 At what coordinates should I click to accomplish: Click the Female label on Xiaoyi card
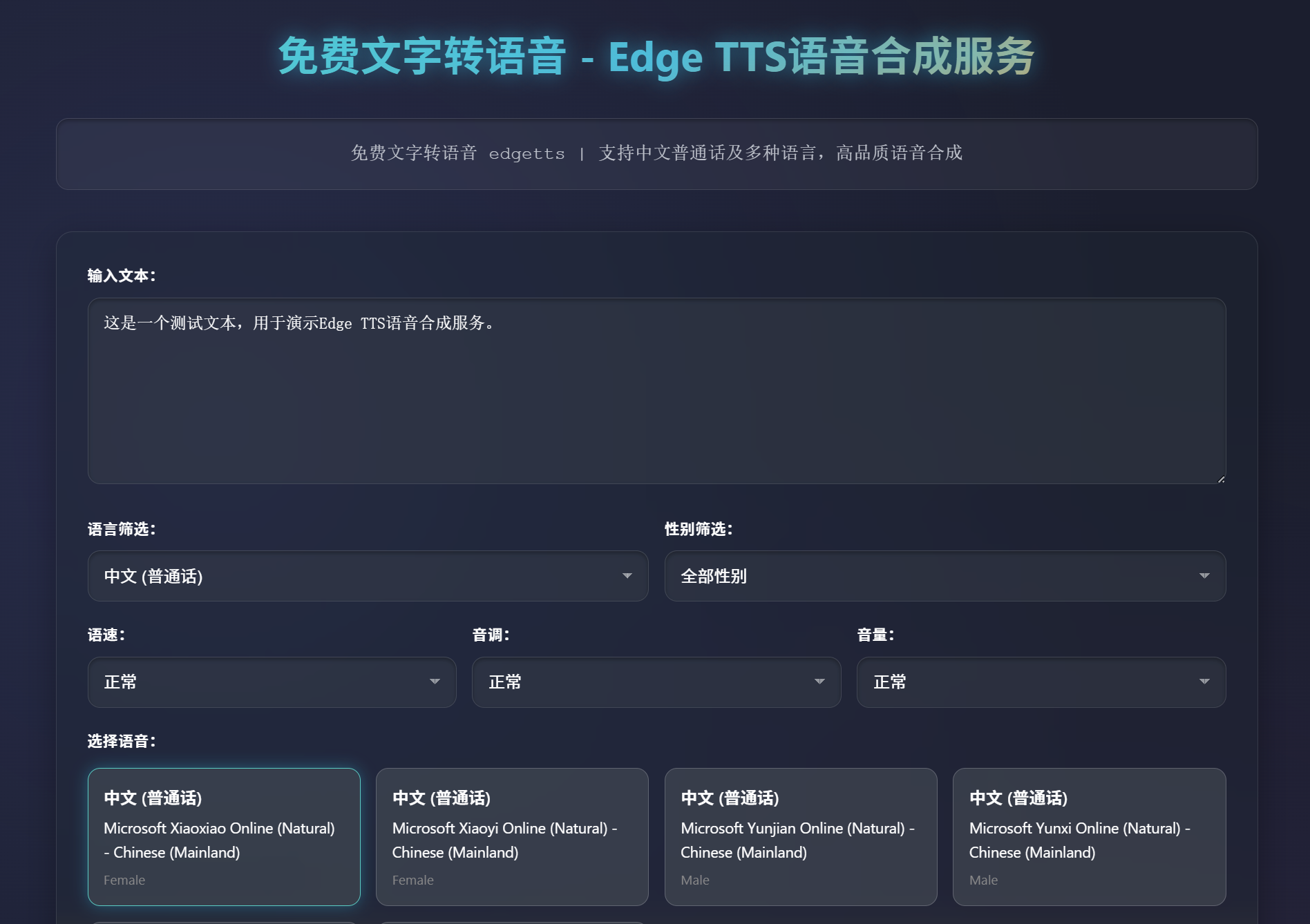412,880
